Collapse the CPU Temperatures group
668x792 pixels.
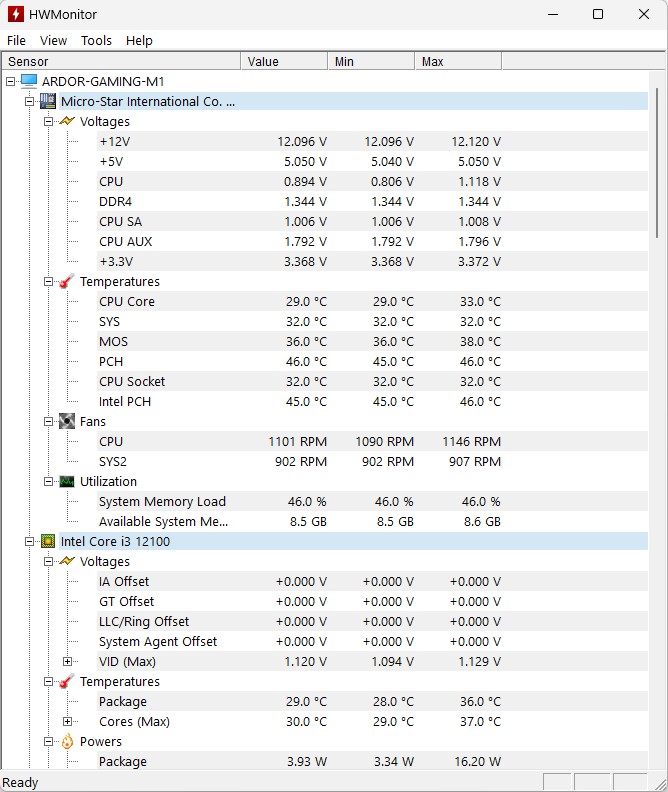tap(48, 681)
